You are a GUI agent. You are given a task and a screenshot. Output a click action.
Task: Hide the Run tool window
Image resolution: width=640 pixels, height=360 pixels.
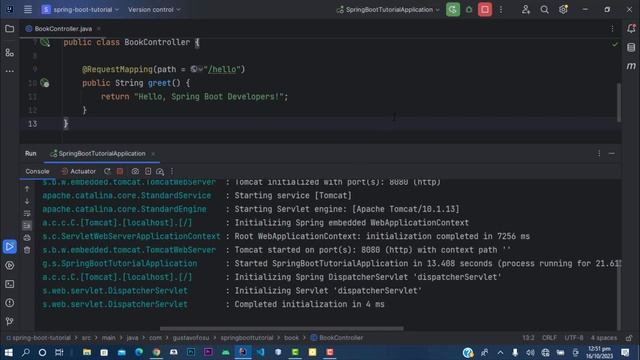click(x=611, y=153)
